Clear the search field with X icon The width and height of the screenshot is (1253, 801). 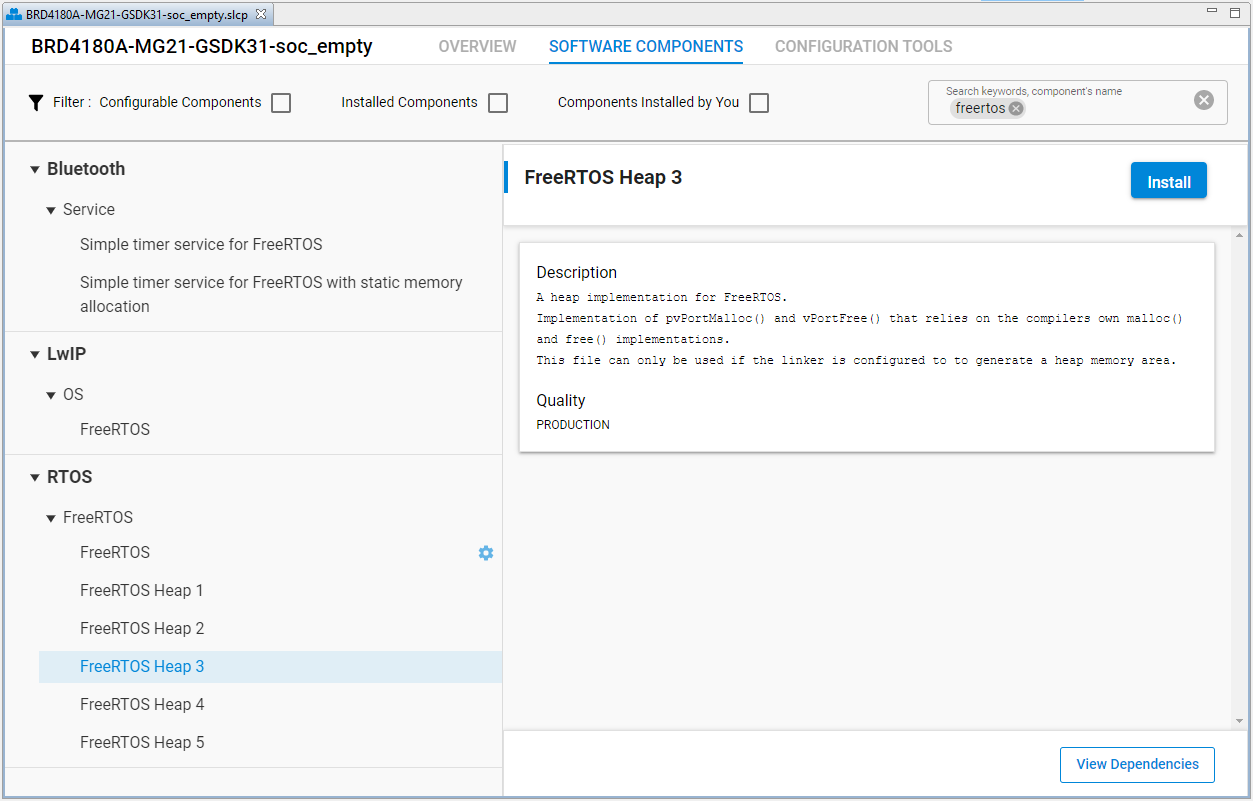1204,100
